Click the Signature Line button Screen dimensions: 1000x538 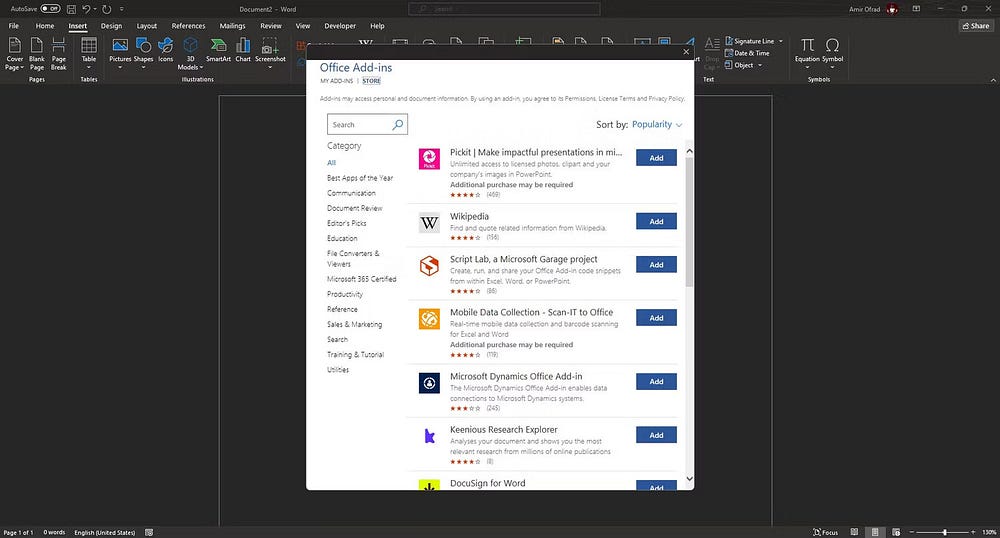[749, 41]
